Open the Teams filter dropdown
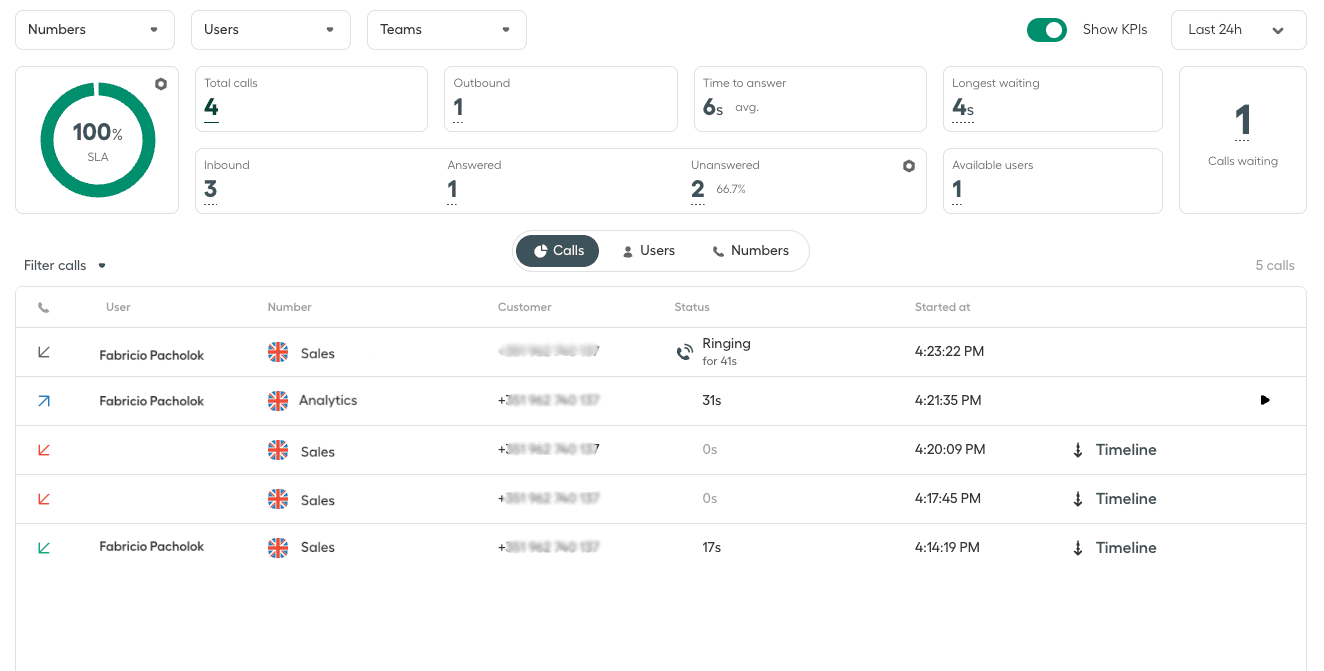This screenshot has height=671, width=1324. click(x=446, y=29)
